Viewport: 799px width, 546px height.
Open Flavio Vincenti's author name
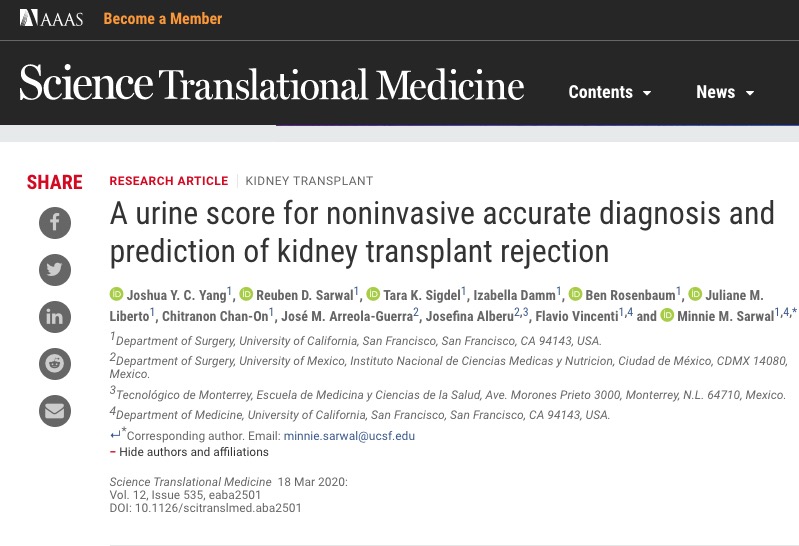pyautogui.click(x=574, y=316)
